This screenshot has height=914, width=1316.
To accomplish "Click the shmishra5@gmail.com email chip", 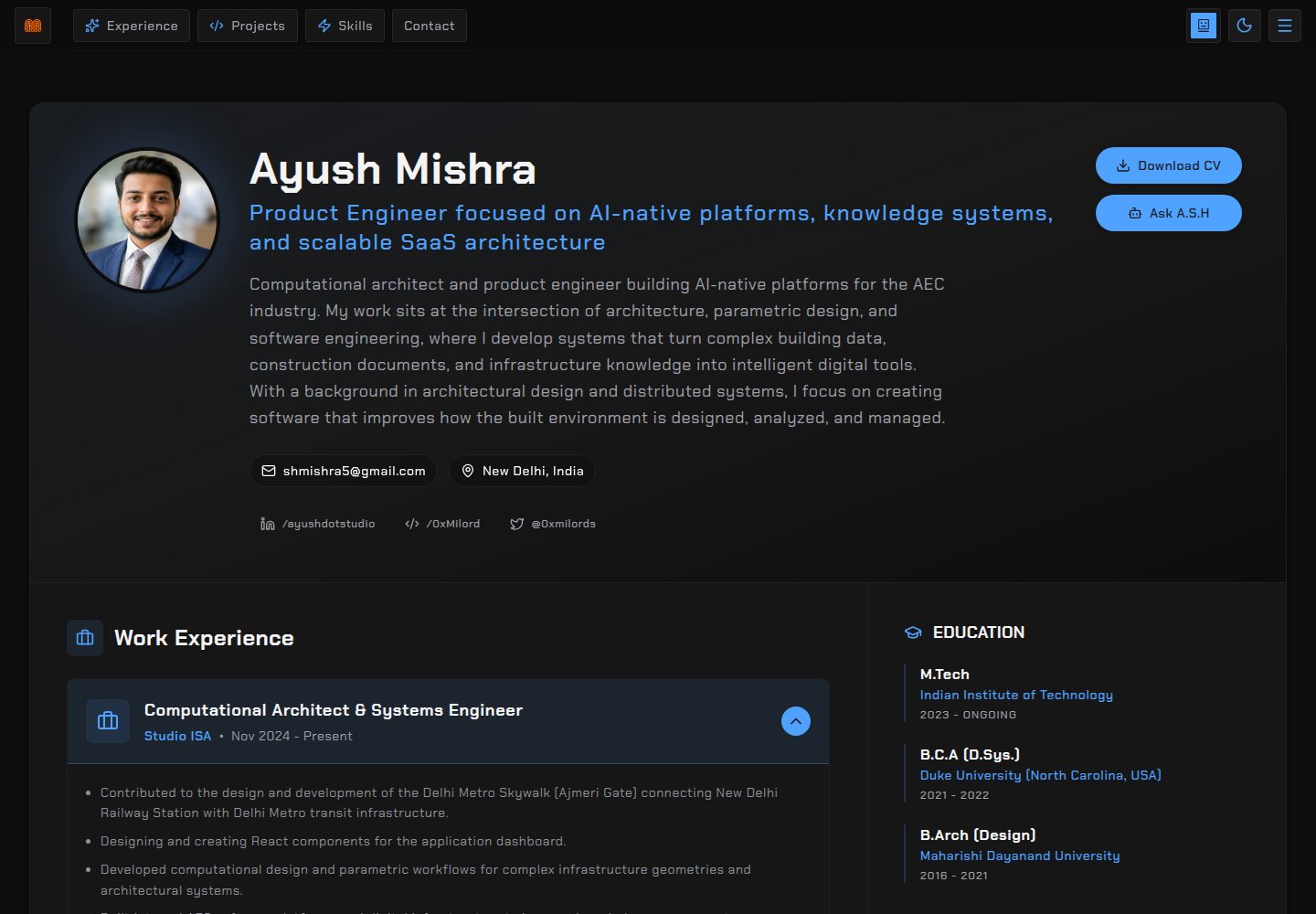I will tap(344, 471).
